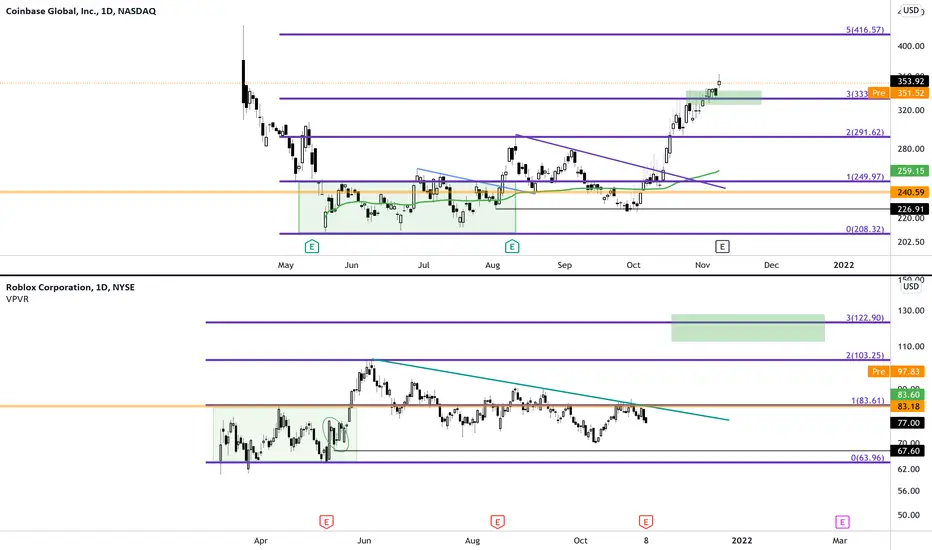Open the red August earnings marker on Roblox

498,522
